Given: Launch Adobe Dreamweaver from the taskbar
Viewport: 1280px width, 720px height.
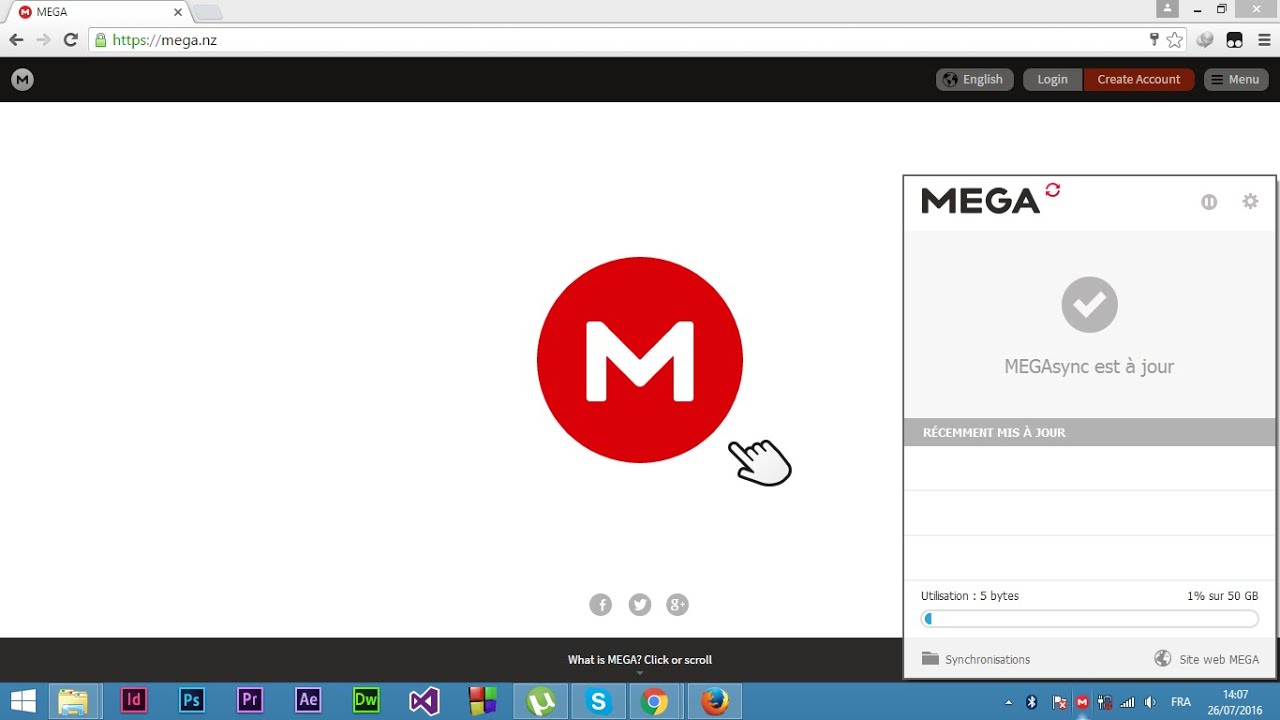Looking at the screenshot, I should tap(366, 701).
